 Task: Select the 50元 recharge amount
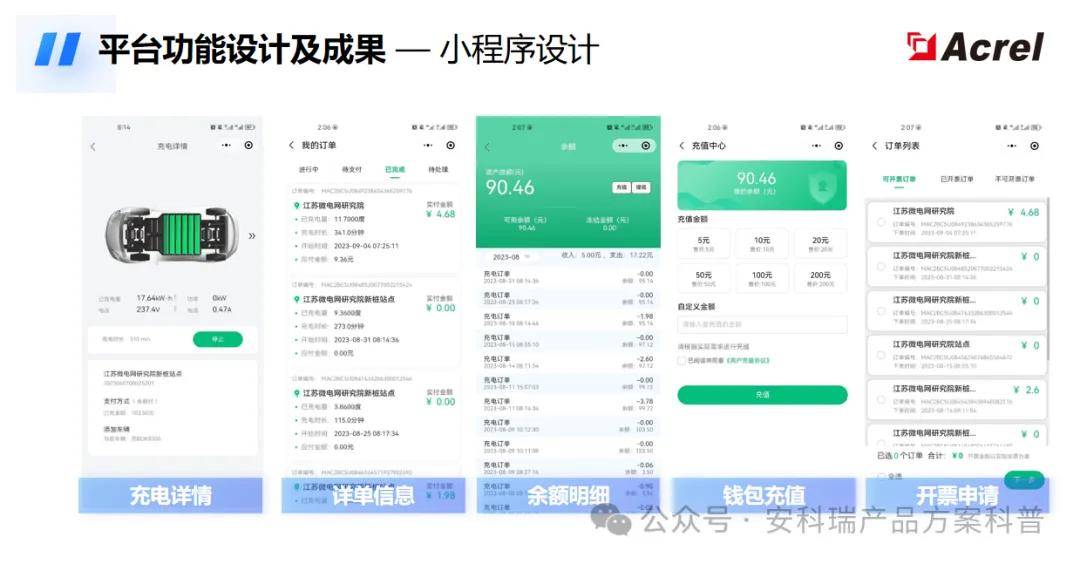[703, 279]
